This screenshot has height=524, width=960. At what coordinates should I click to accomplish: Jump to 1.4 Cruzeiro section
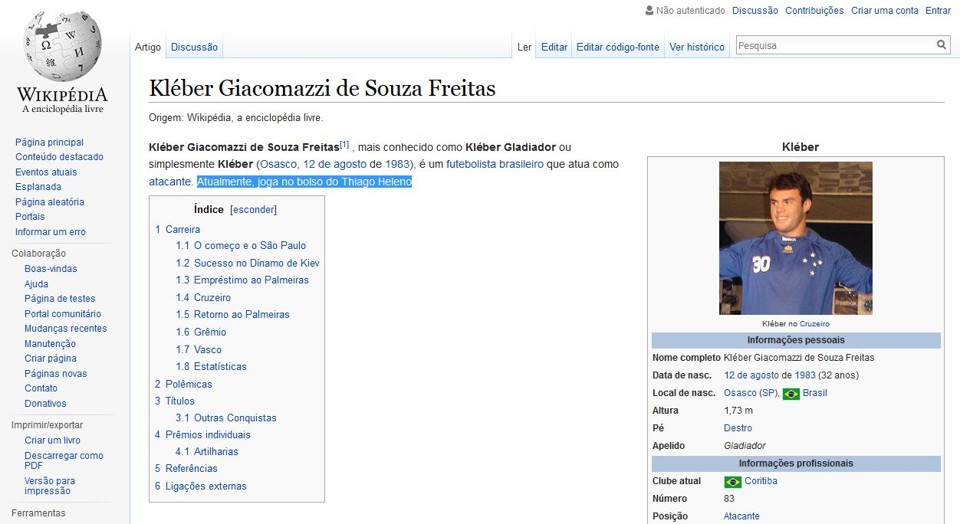[x=203, y=298]
